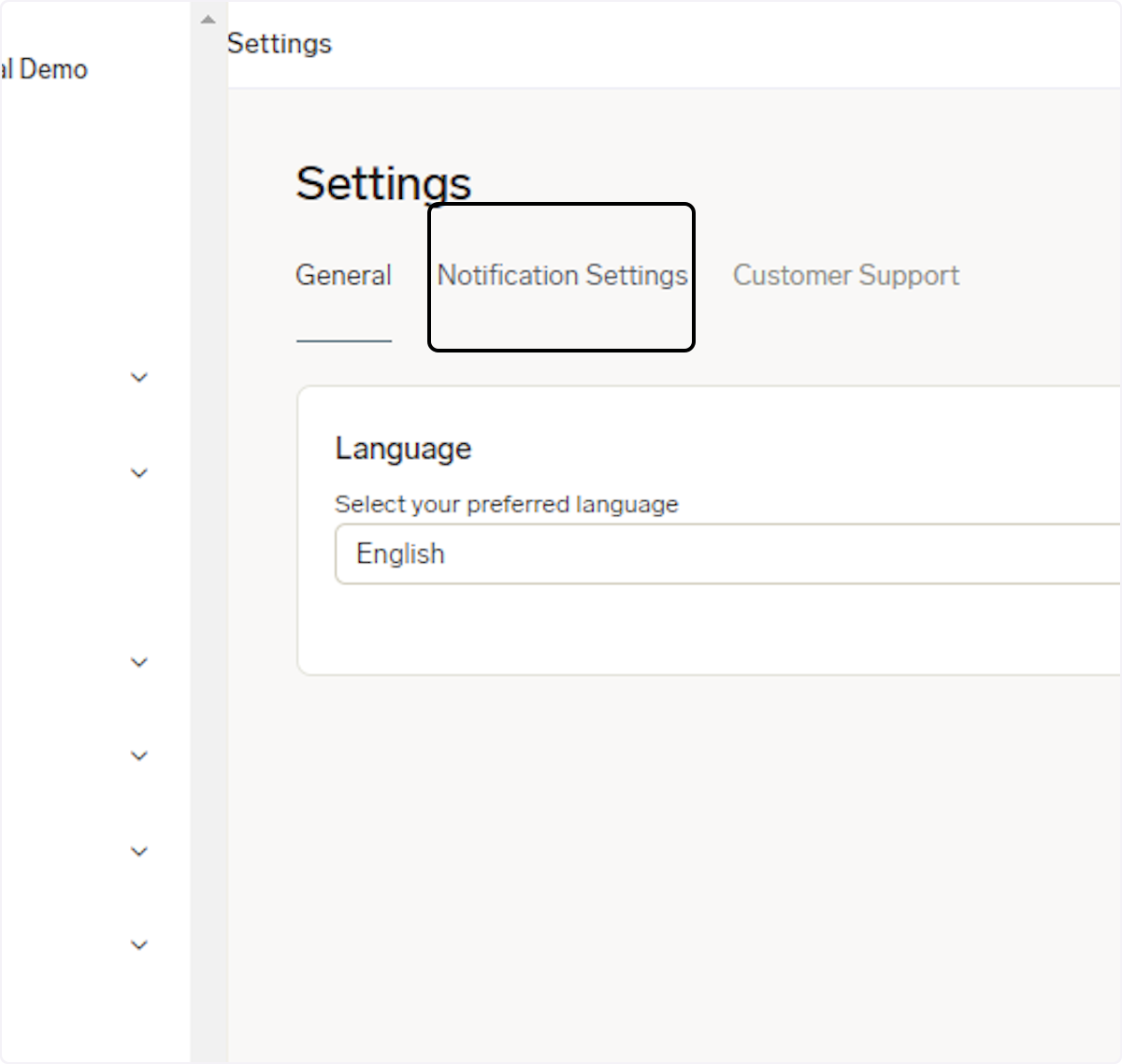The height and width of the screenshot is (1064, 1122).
Task: Click the underline indicator below General
Action: [343, 341]
